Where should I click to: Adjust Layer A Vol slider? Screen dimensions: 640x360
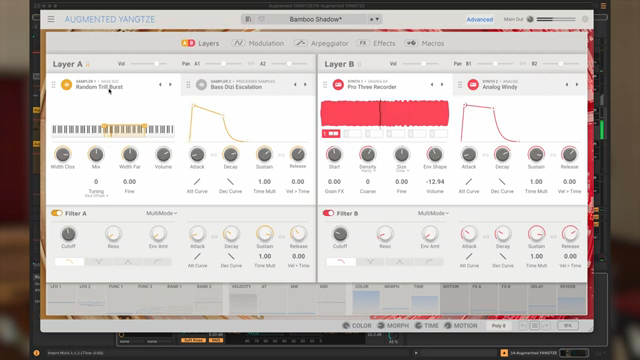(149, 64)
